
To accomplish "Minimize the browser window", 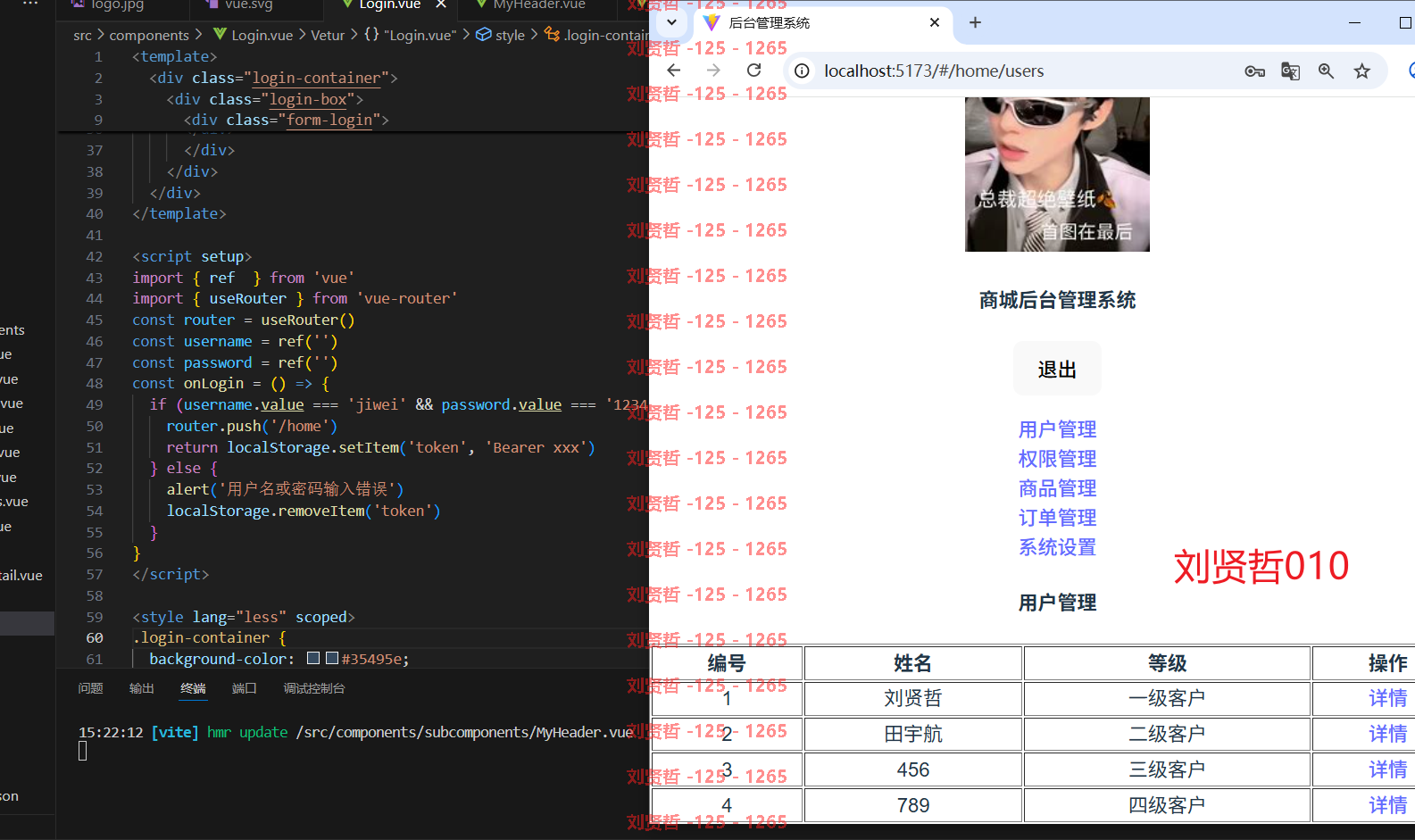I will tap(1354, 22).
